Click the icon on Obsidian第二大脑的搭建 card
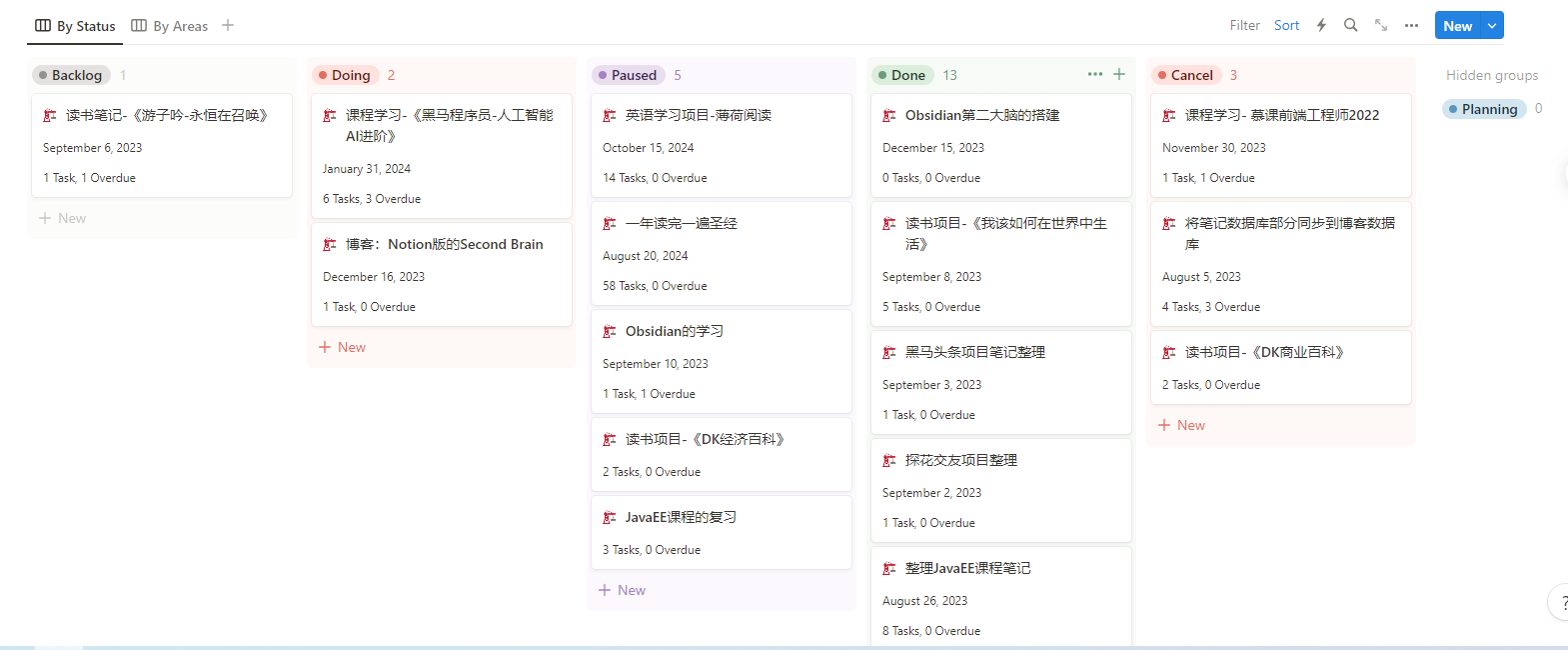Screen dimensions: 1568x650 pyautogui.click(x=889, y=116)
